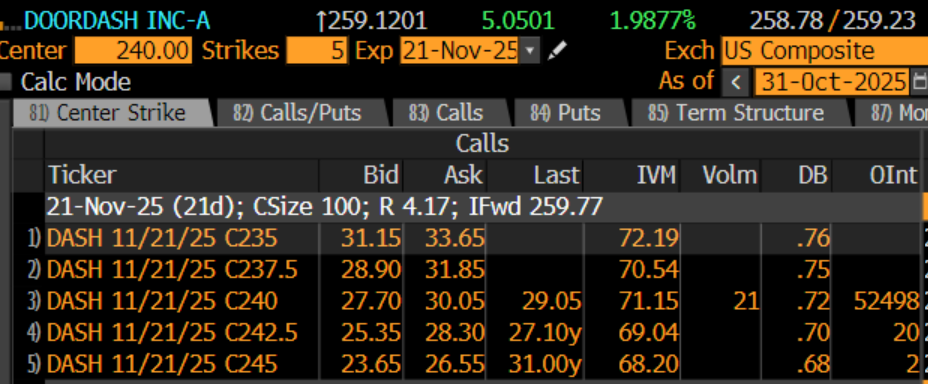This screenshot has width=928, height=384.
Task: Click the As of date field 31-Oct-2025
Action: point(832,82)
